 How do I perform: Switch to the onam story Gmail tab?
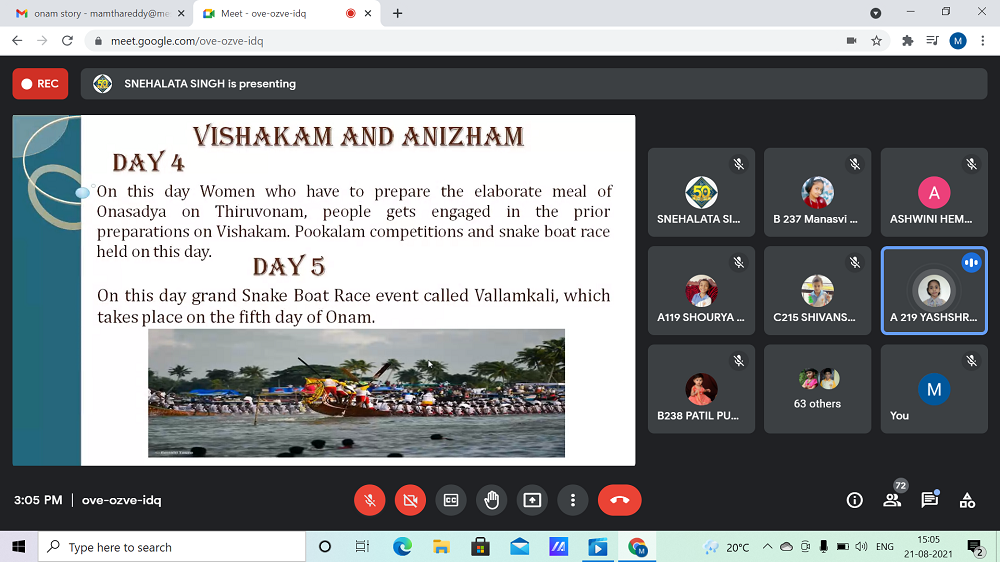click(90, 14)
